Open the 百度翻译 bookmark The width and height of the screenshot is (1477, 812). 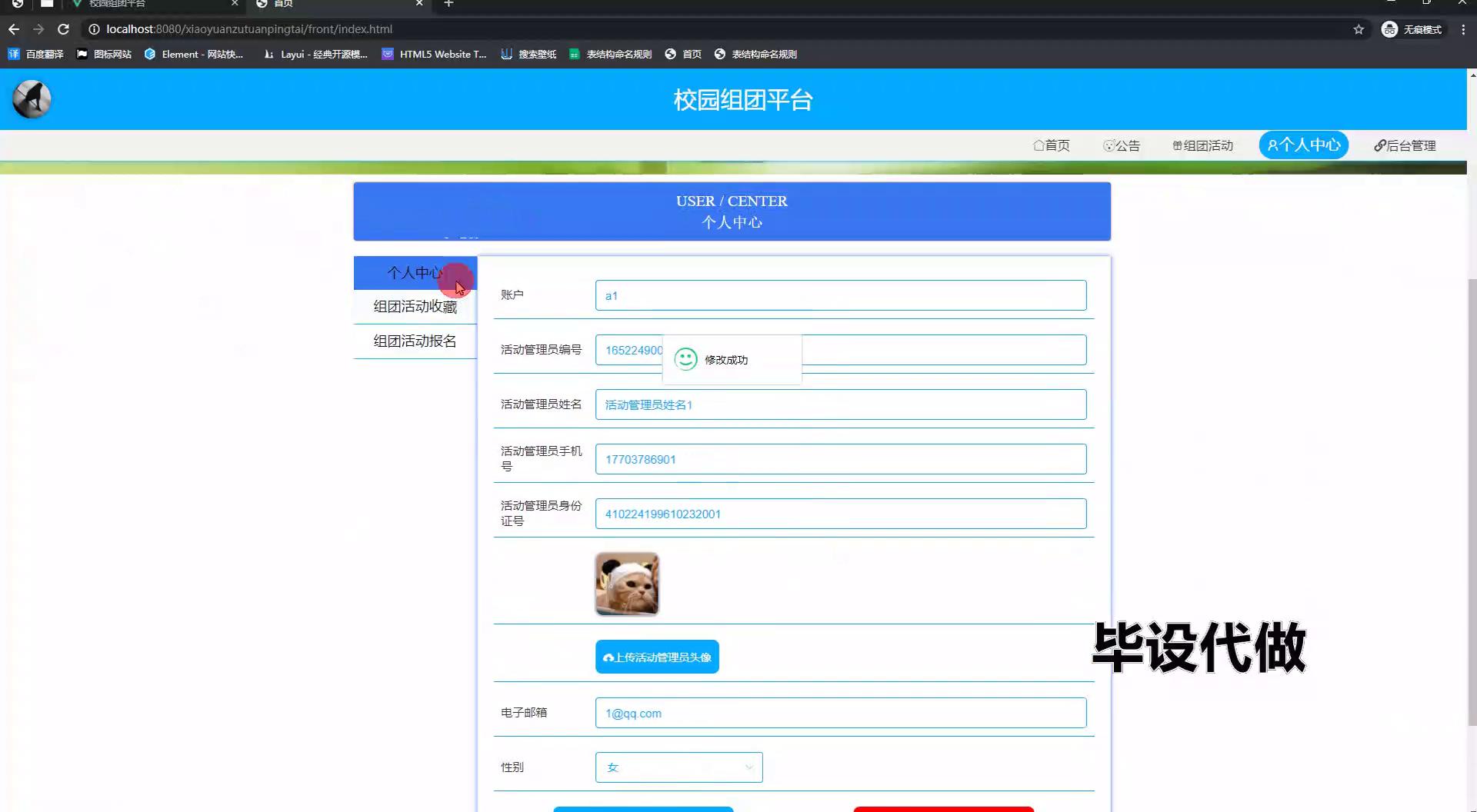point(36,54)
